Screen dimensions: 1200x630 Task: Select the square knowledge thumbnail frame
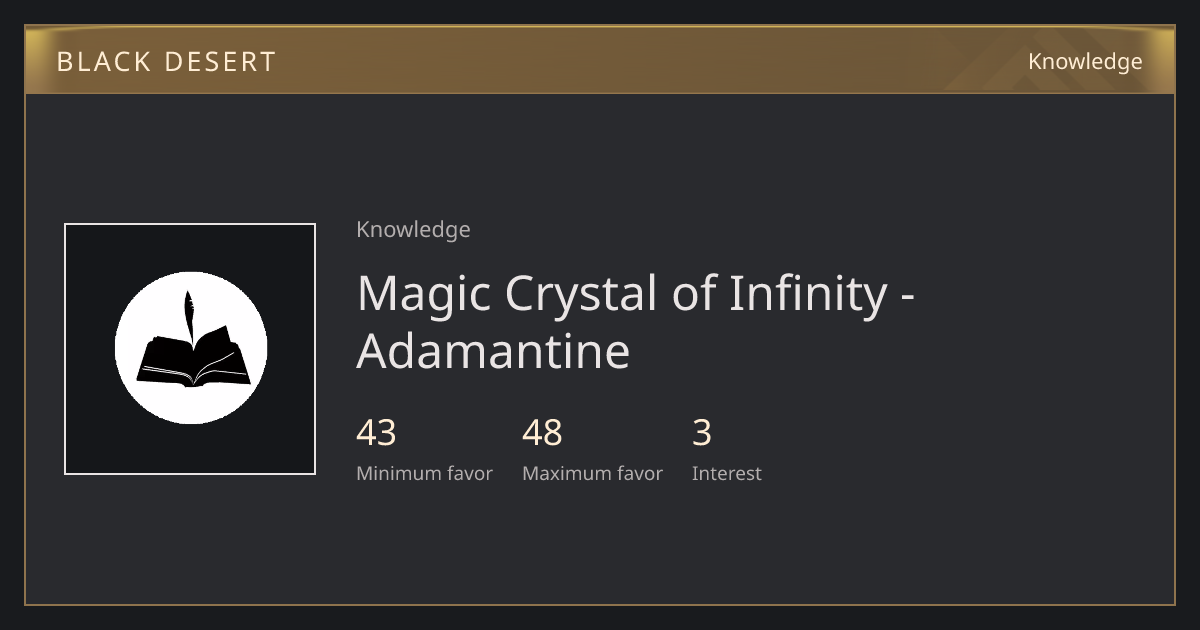click(x=190, y=349)
